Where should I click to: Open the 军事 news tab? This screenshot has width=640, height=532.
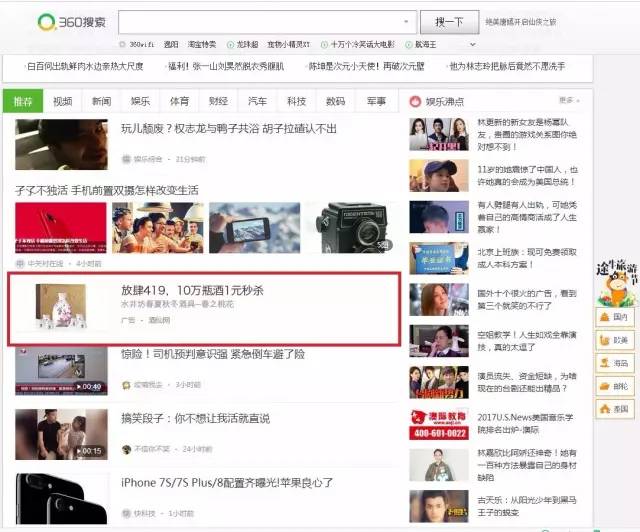375,101
